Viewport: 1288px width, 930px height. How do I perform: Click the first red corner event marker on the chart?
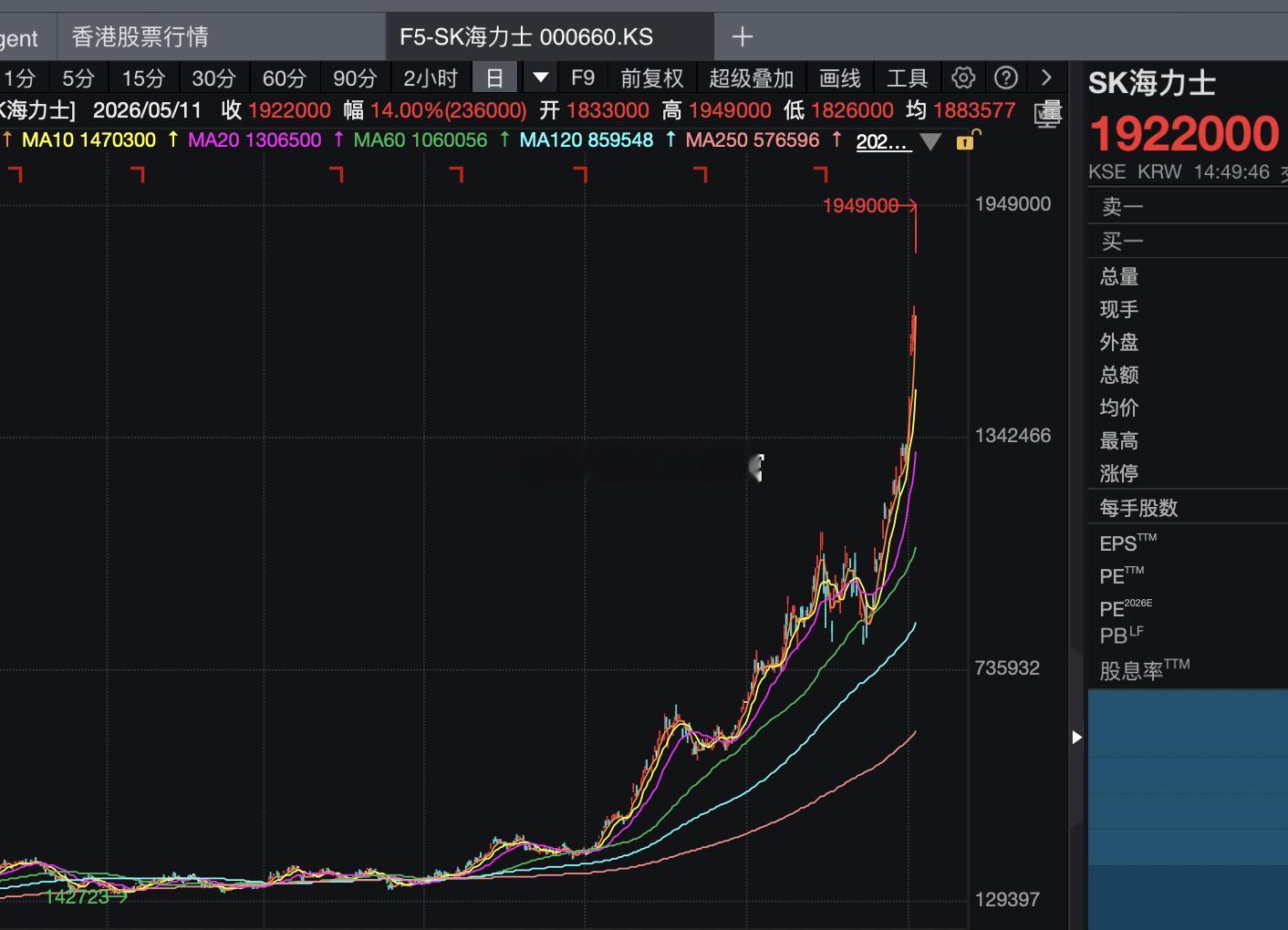[x=14, y=174]
